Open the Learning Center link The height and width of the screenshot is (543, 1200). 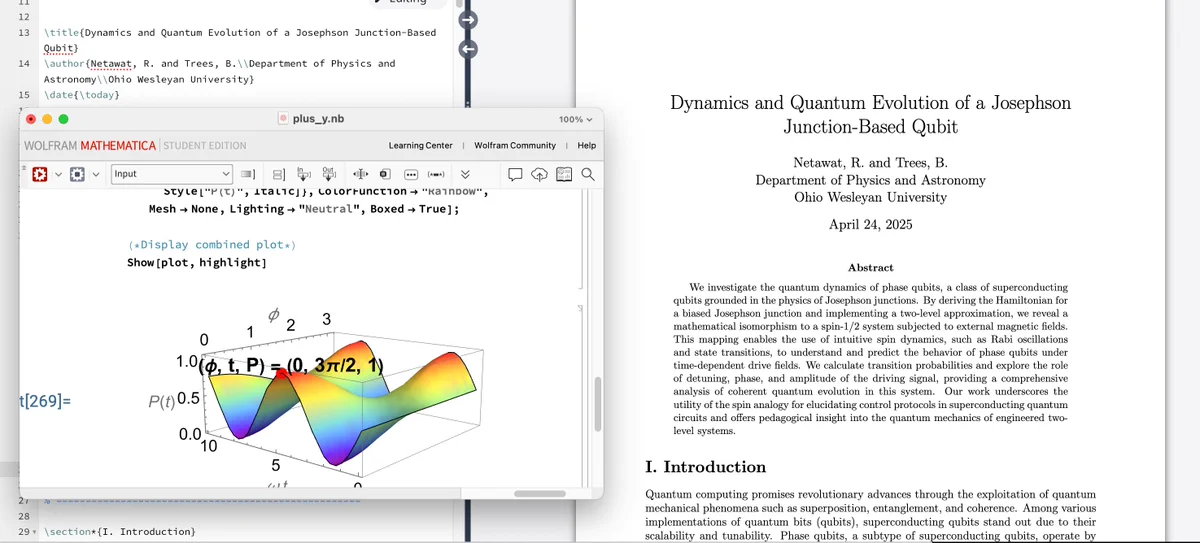(420, 145)
